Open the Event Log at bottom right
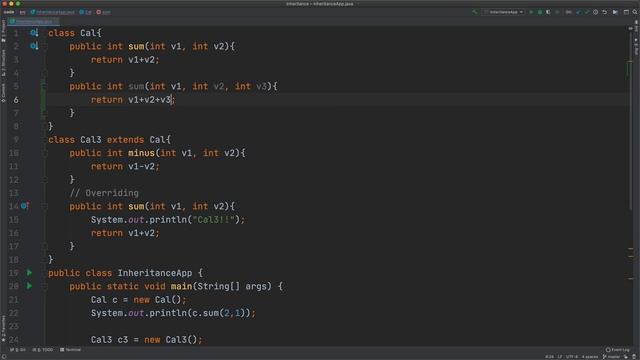This screenshot has height=360, width=640. [618, 350]
